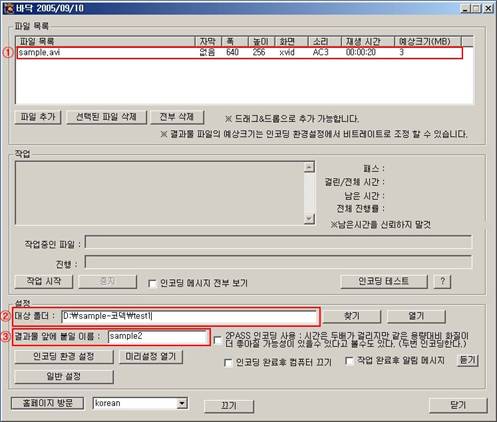Toggle the 2PASS 인코딩 사용 checkbox
Screen dimensions: 497x422
pyautogui.click(x=218, y=341)
